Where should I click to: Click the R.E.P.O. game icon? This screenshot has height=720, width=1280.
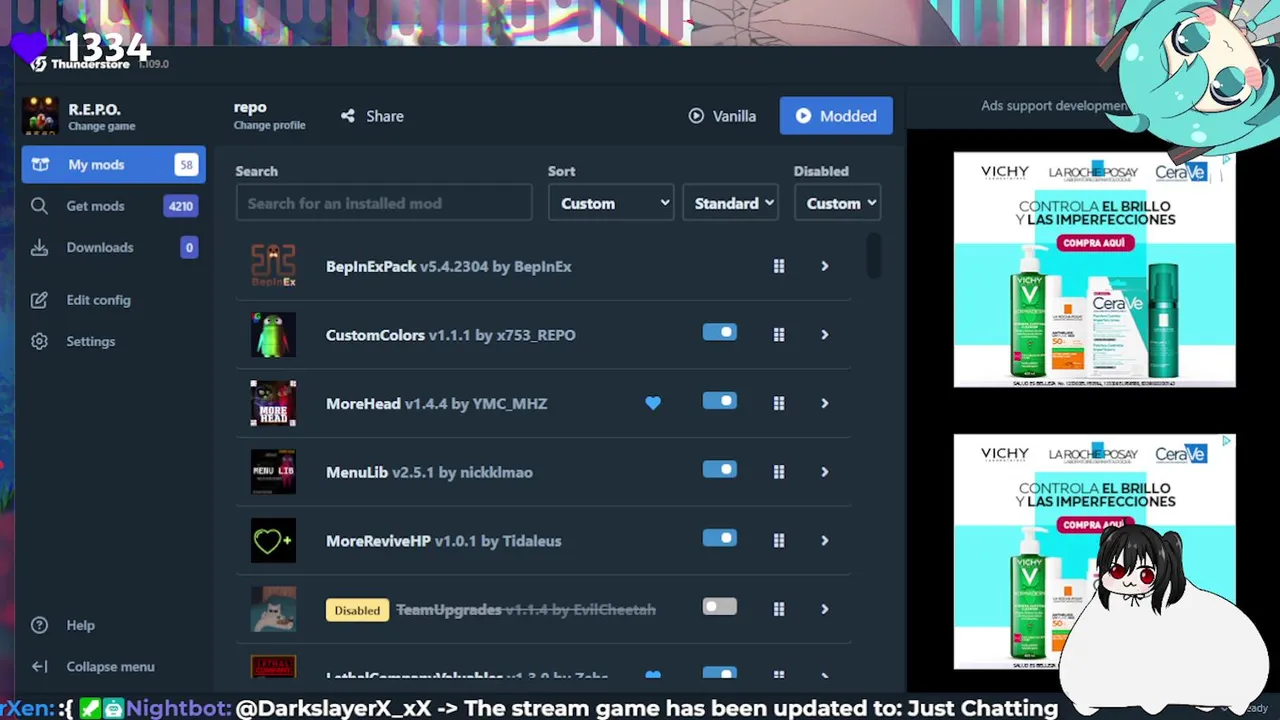click(40, 116)
